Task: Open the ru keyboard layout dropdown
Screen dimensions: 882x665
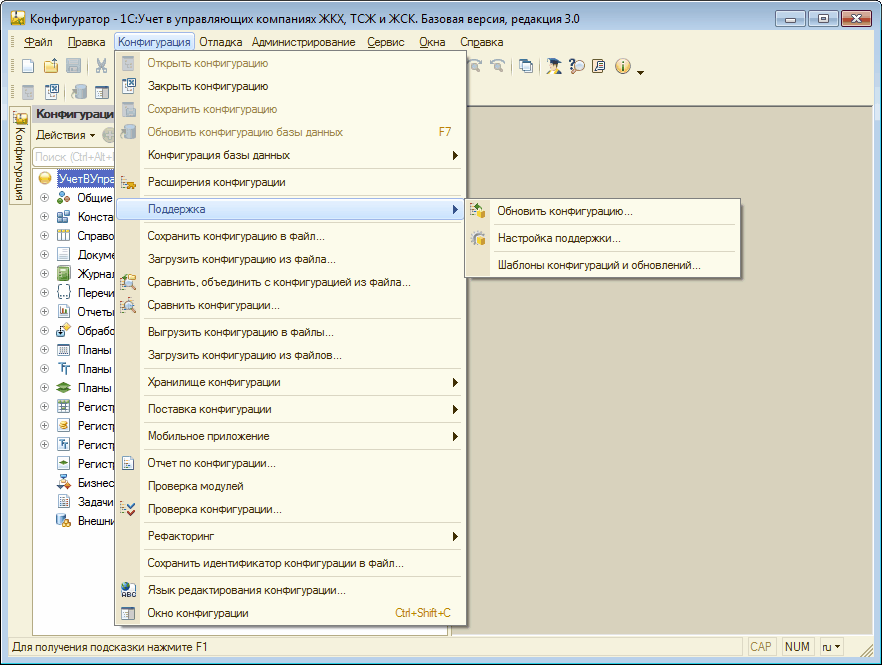Action: point(831,647)
